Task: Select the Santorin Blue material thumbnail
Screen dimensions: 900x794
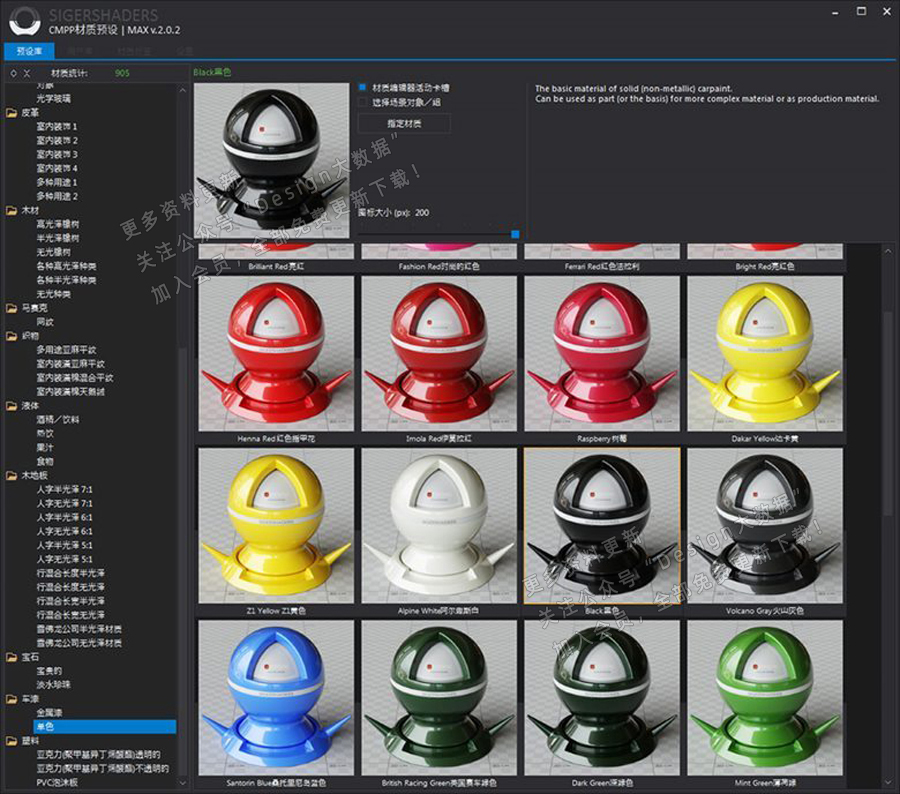Action: pyautogui.click(x=276, y=697)
